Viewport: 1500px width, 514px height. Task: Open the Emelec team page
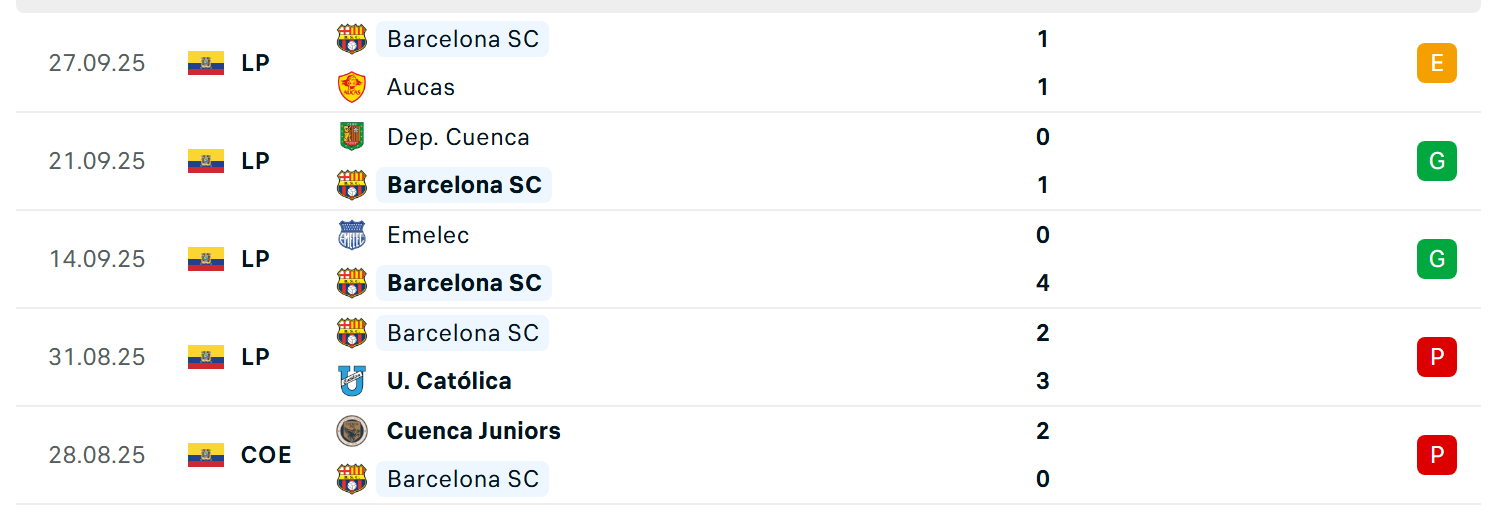(x=428, y=235)
